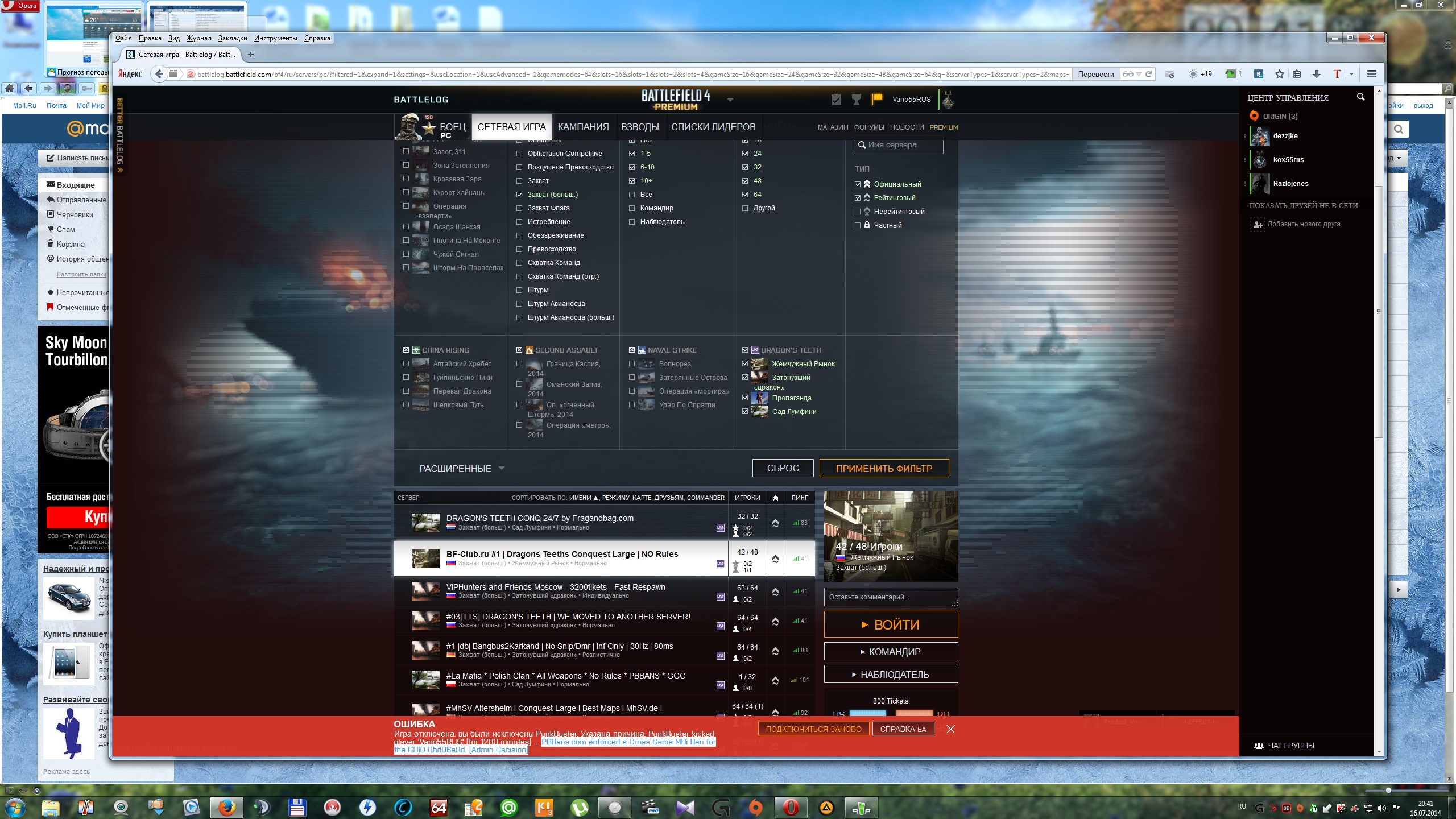
Task: Open the dropdown arrow next to Battlefield 4 Premium logo
Action: [x=730, y=100]
